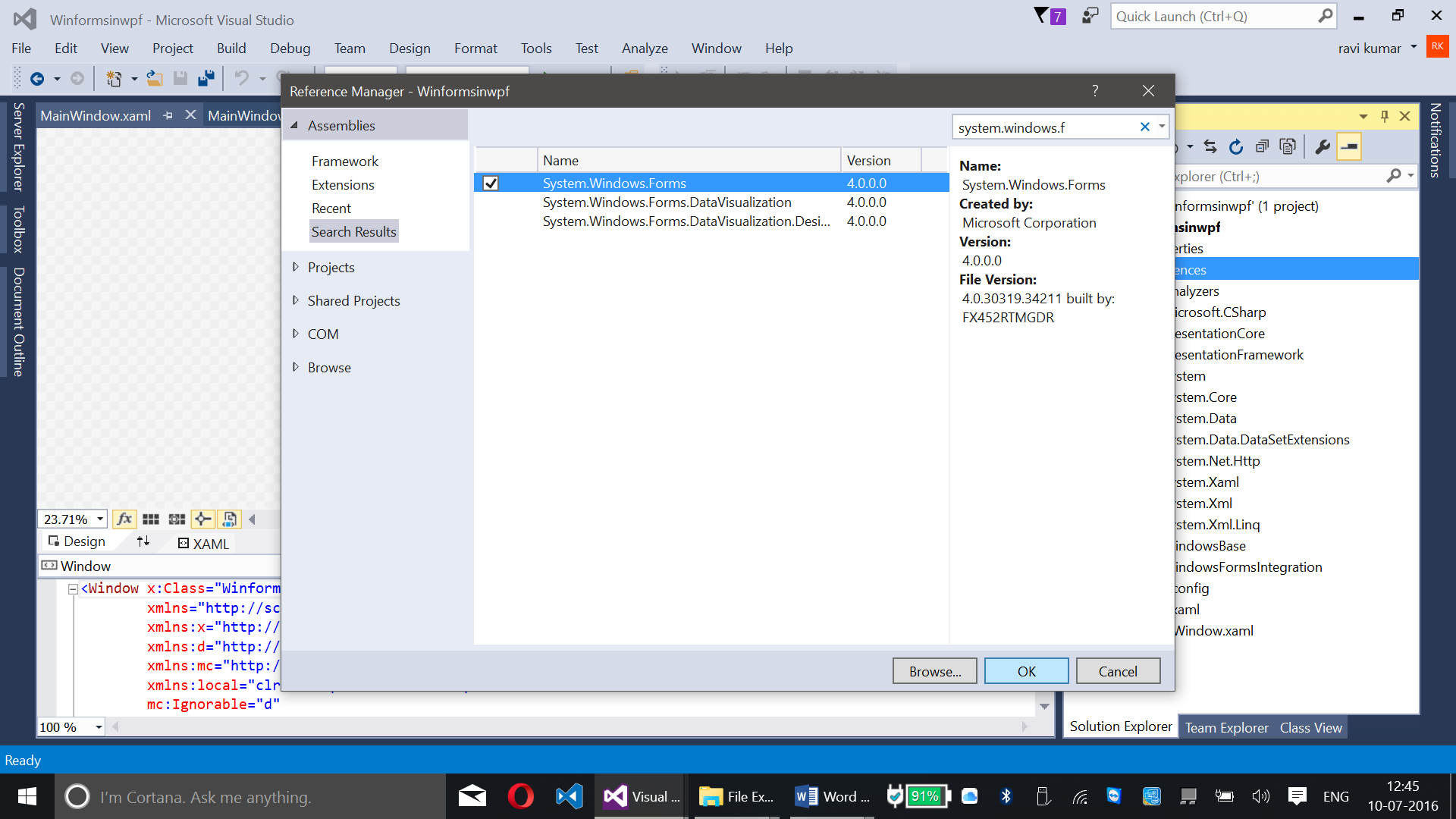Collapse the Window XAML element outline
The image size is (1456, 819).
(x=73, y=589)
